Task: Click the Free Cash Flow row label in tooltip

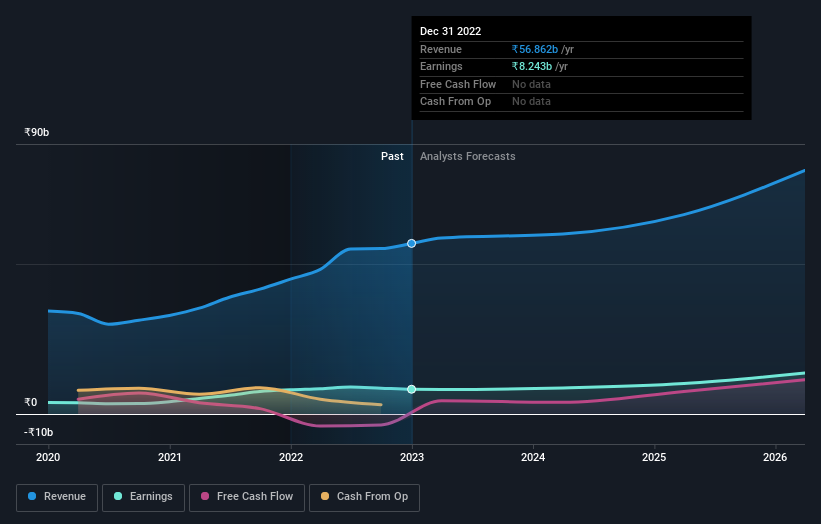Action: [458, 84]
